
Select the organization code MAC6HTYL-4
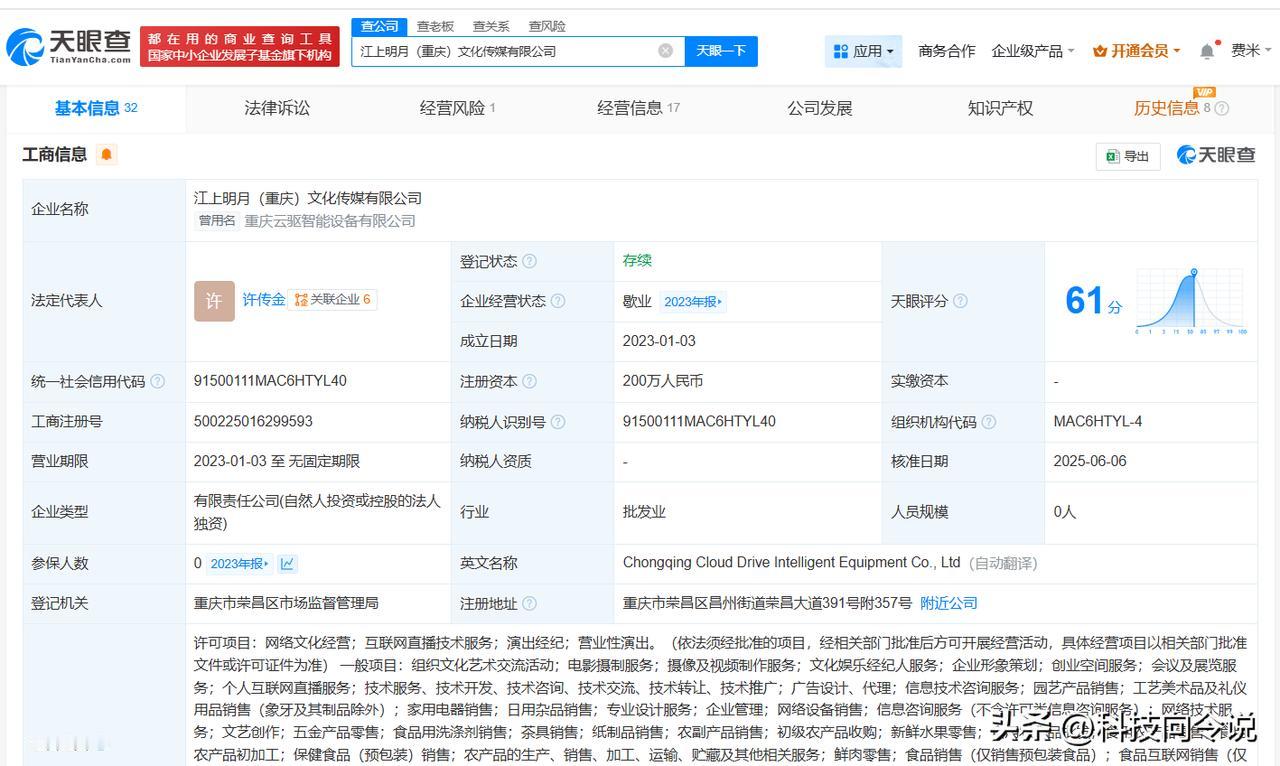(x=1098, y=422)
